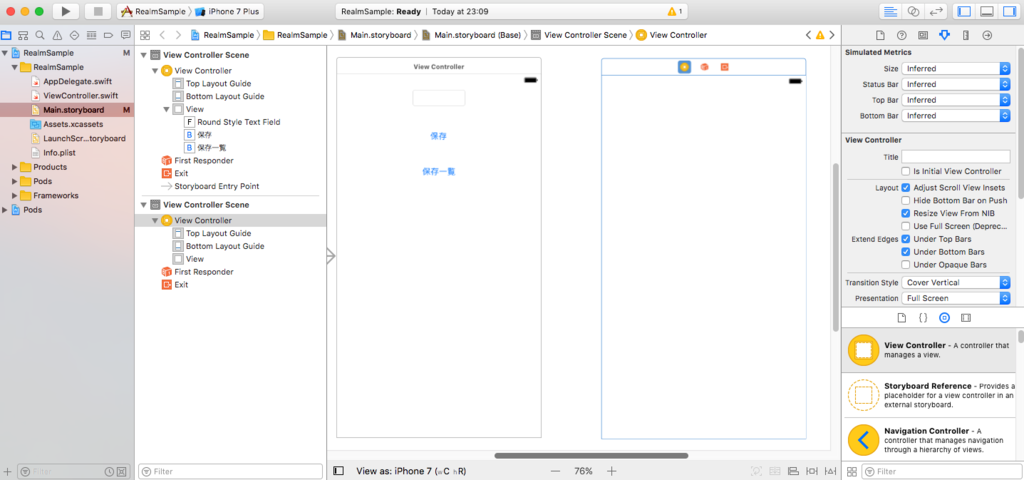Uncheck Under Top Bars
Image resolution: width=1024 pixels, height=480 pixels.
click(x=906, y=239)
